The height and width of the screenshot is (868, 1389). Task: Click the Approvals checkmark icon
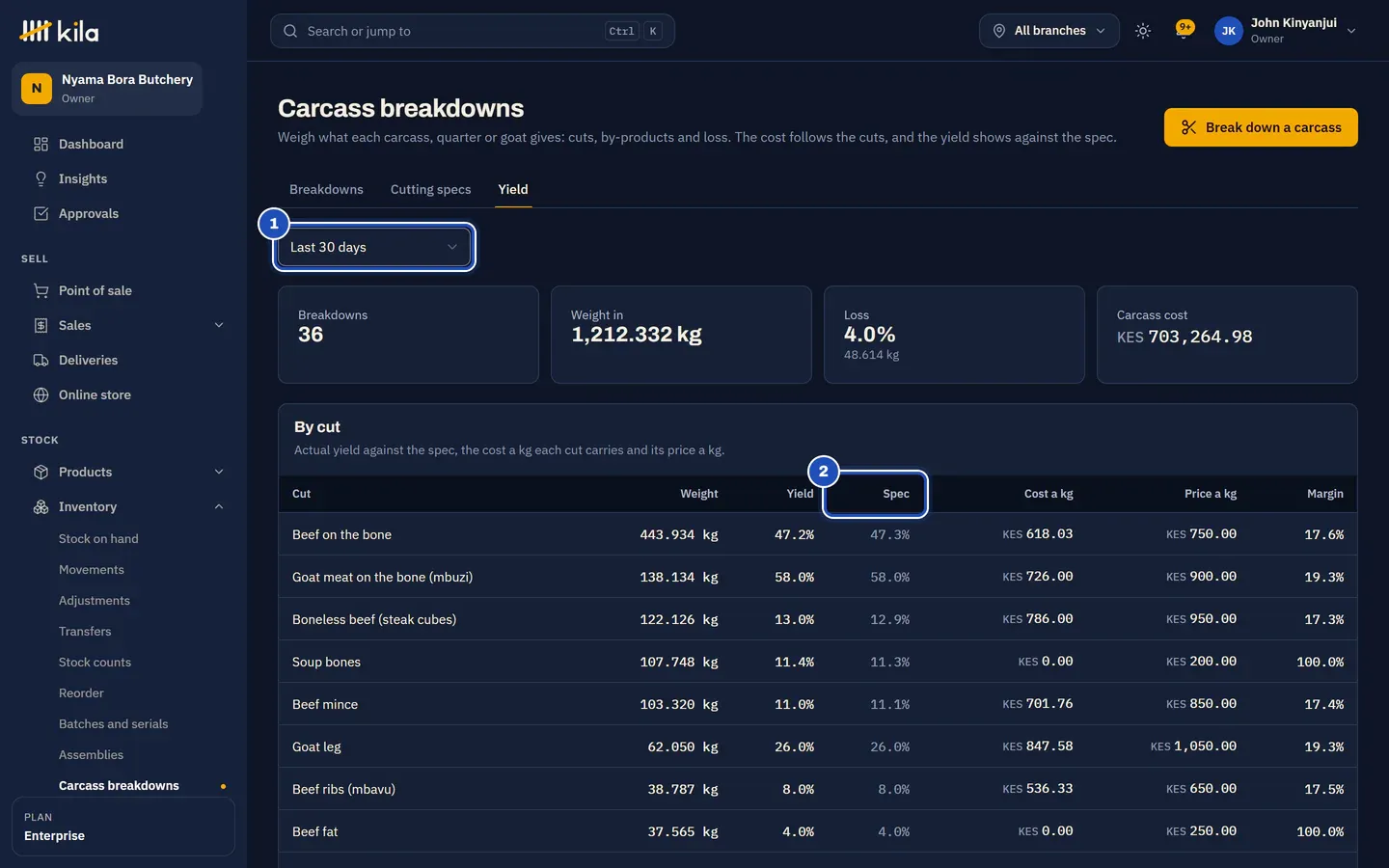[41, 213]
